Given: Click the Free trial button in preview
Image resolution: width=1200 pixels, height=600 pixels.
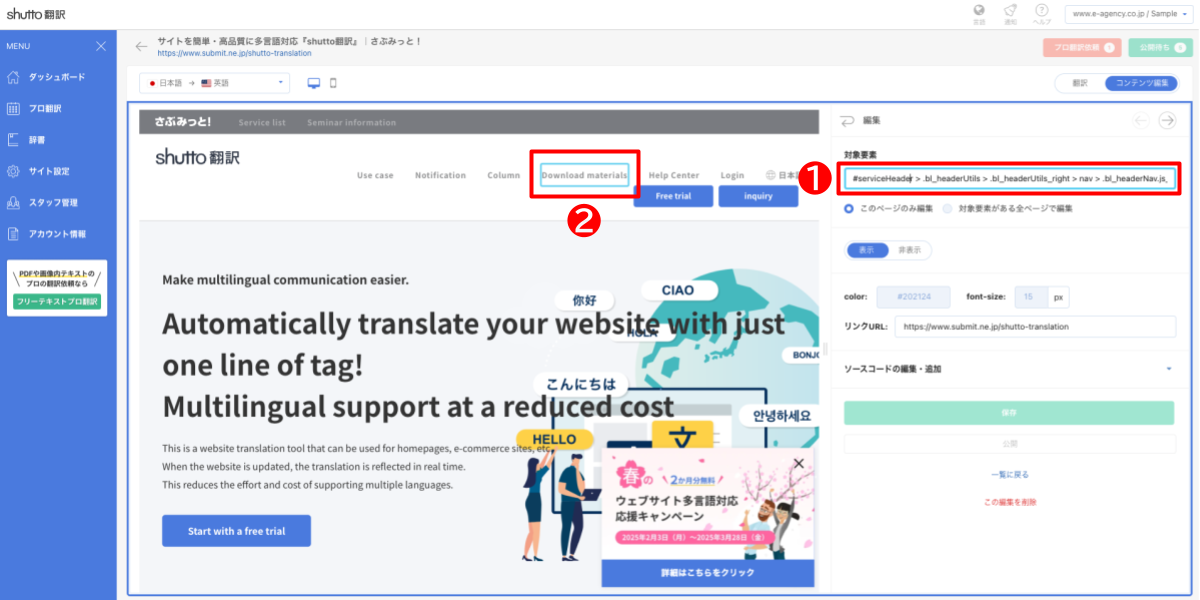Looking at the screenshot, I should click(x=674, y=196).
